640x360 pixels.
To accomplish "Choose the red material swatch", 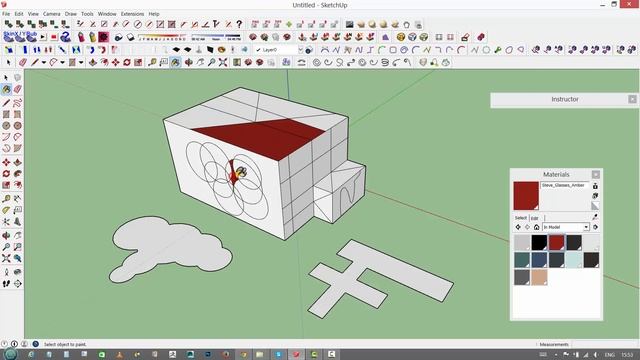I will 556,242.
